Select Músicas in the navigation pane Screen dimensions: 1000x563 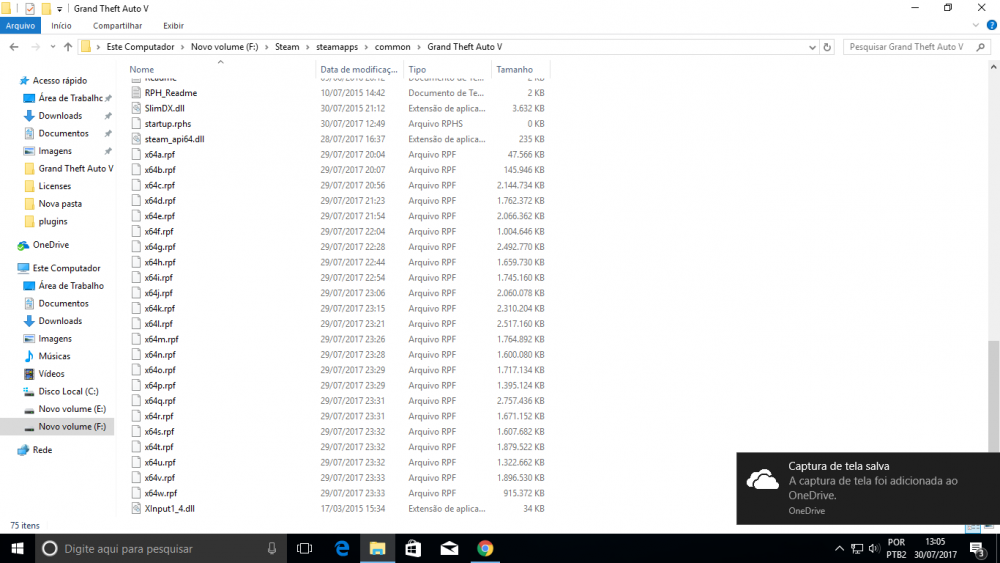click(54, 356)
